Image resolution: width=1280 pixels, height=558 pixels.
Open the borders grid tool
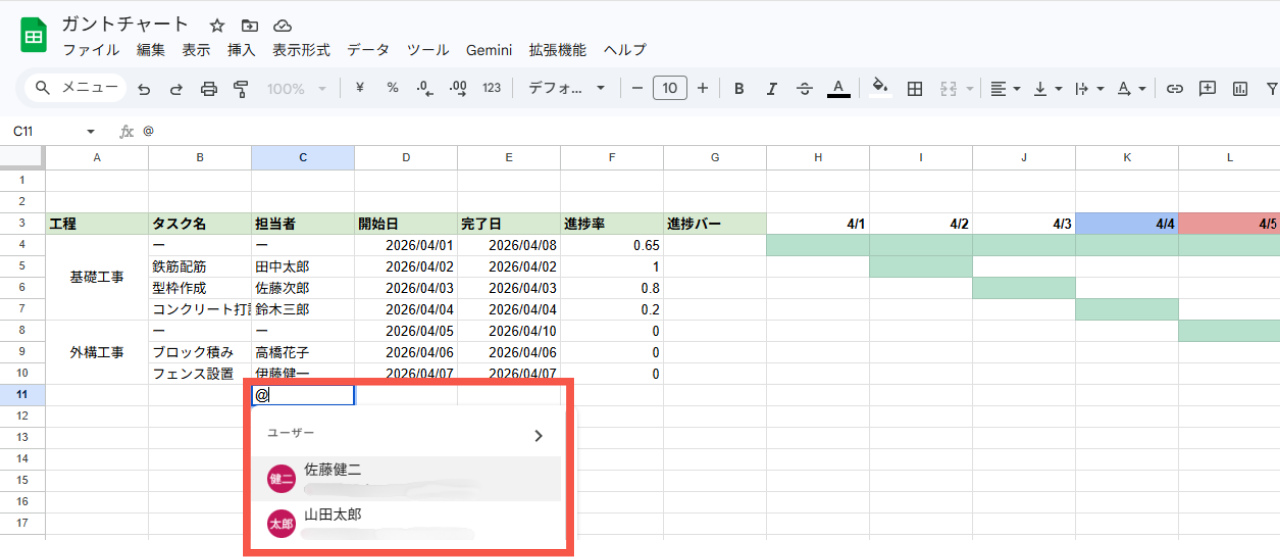914,89
